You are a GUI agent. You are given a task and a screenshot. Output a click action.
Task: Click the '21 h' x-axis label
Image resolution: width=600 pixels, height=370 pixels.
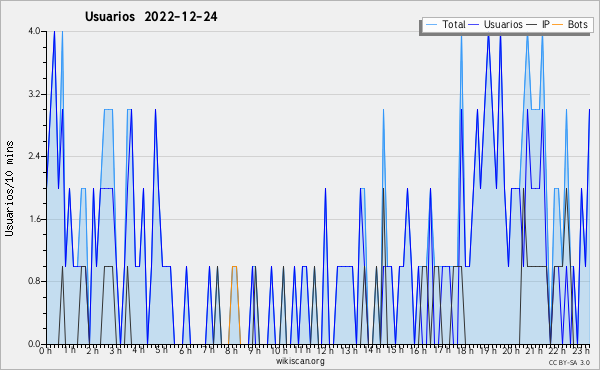[534, 350]
